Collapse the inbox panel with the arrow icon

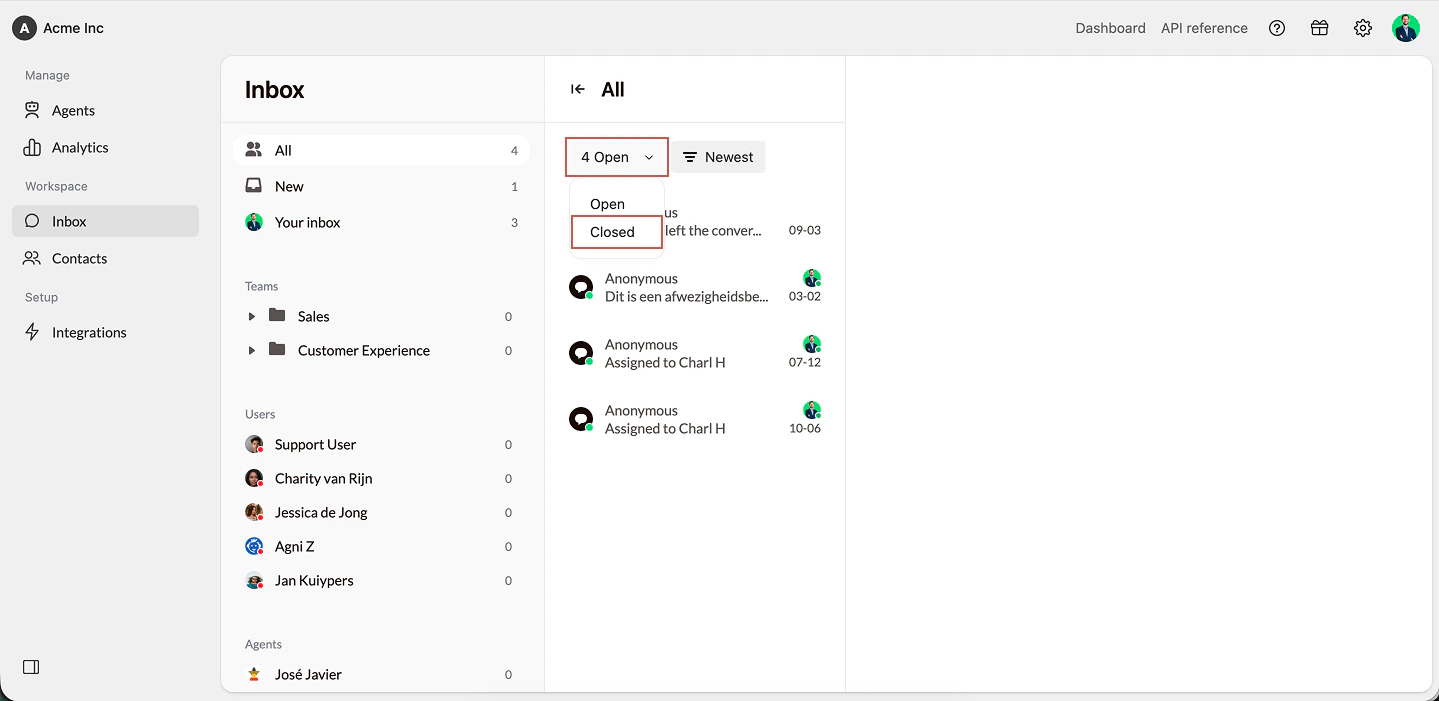(578, 89)
